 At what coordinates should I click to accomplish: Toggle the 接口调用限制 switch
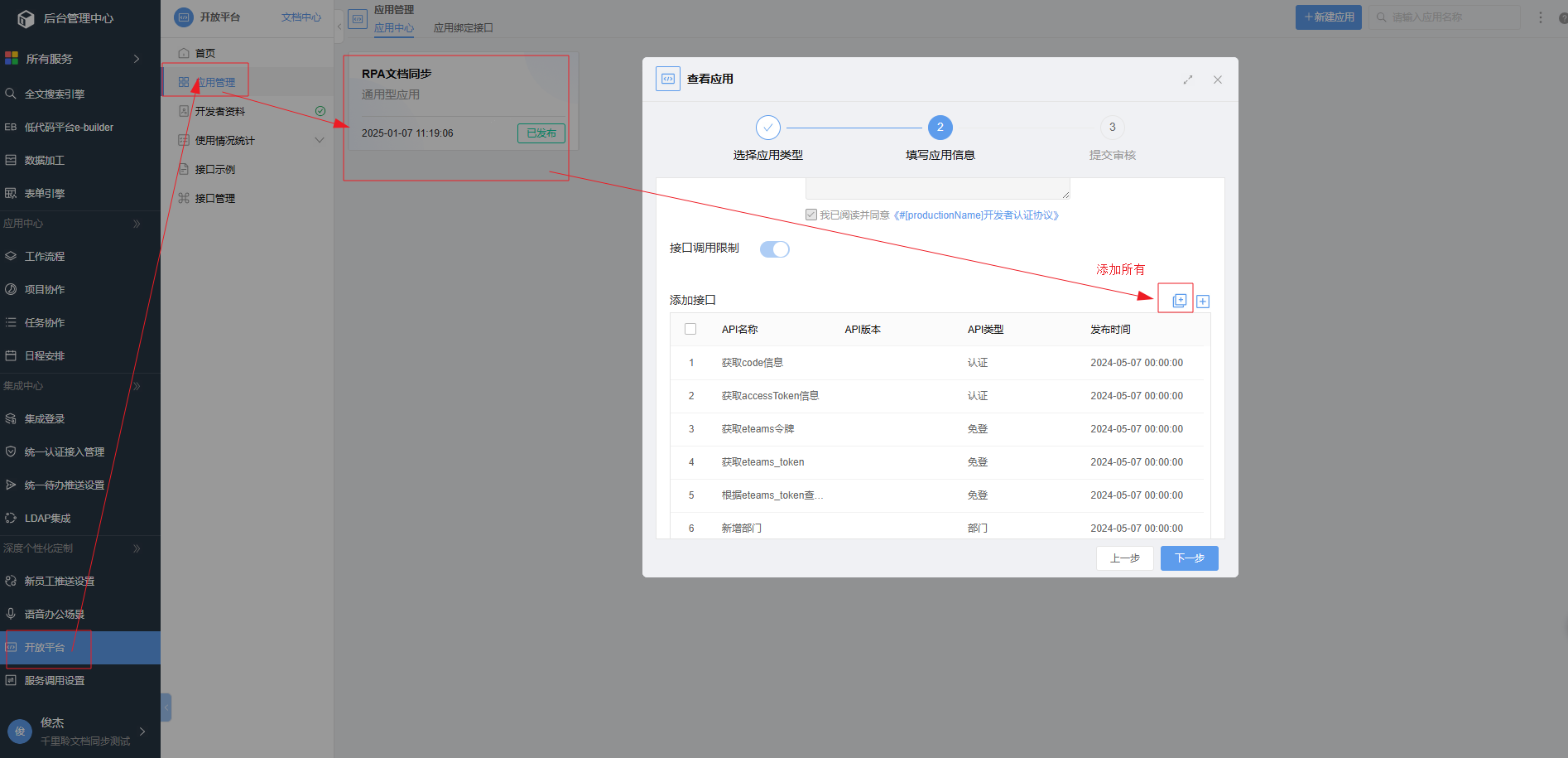click(775, 249)
